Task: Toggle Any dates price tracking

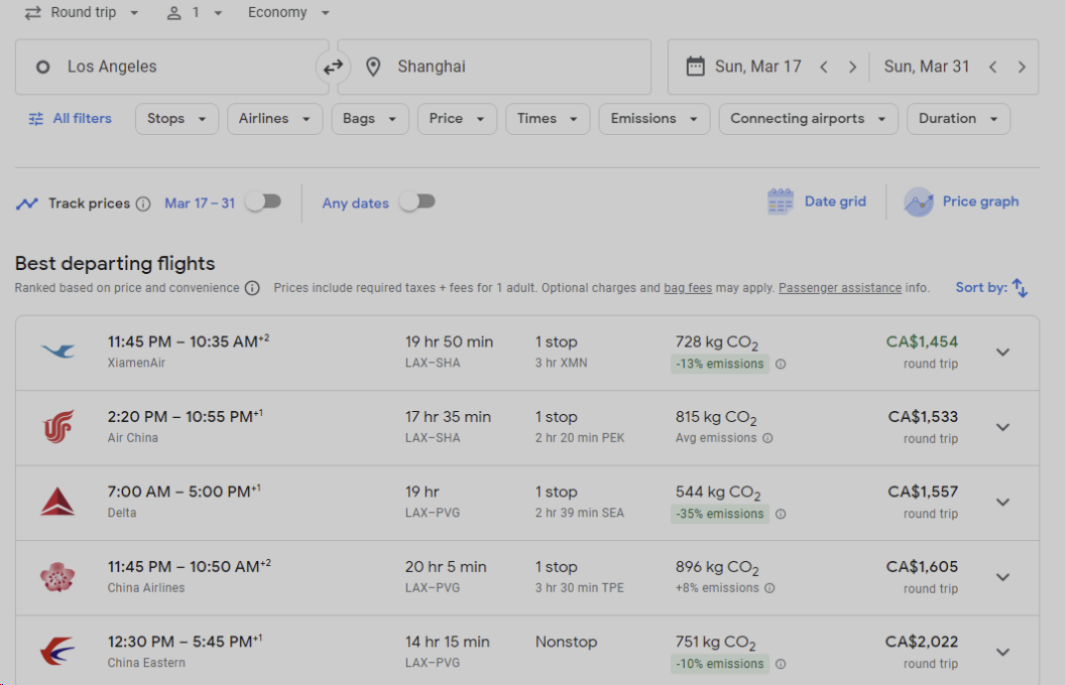Action: point(417,202)
